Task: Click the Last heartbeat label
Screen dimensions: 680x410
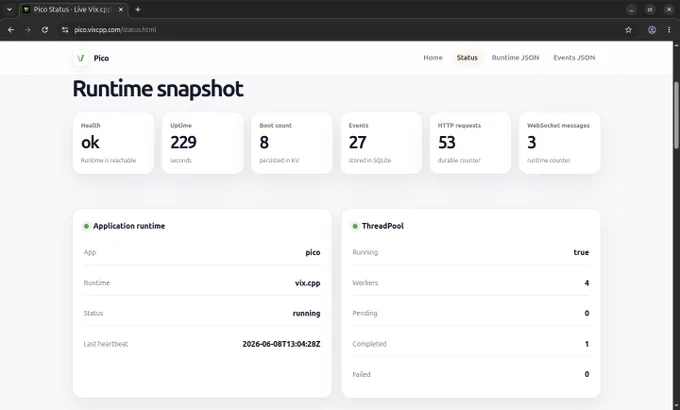Action: [x=106, y=344]
